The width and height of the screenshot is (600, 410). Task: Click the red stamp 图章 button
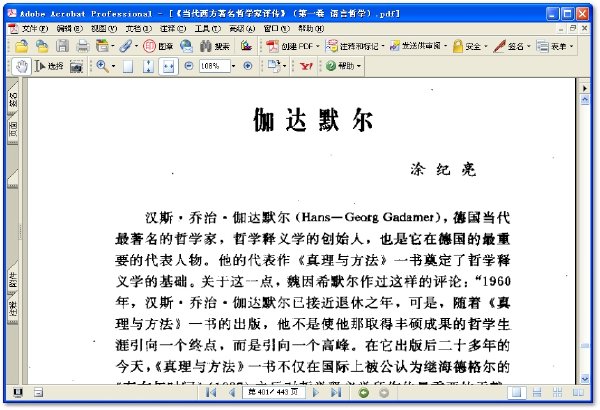[x=158, y=46]
